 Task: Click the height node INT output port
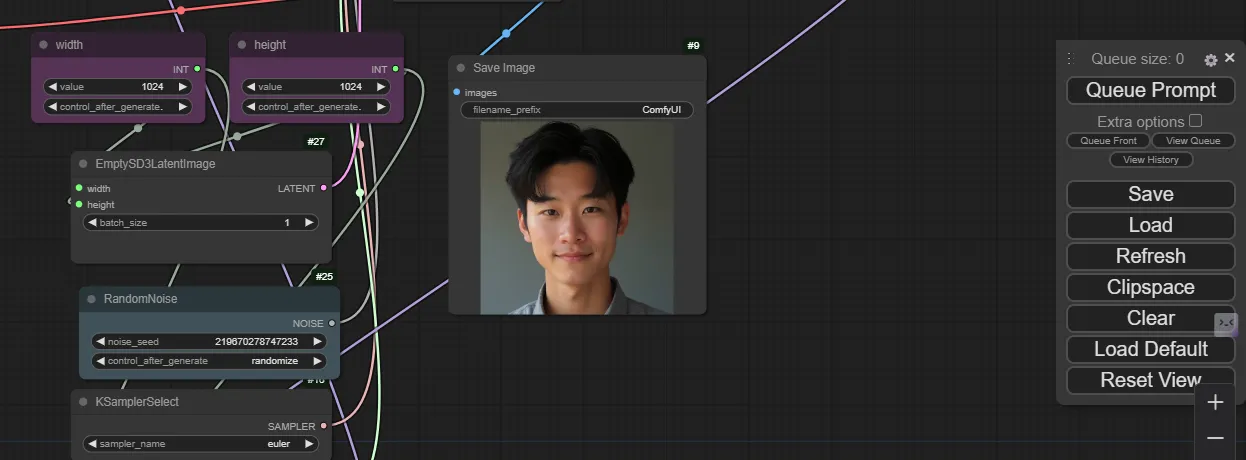pos(396,69)
